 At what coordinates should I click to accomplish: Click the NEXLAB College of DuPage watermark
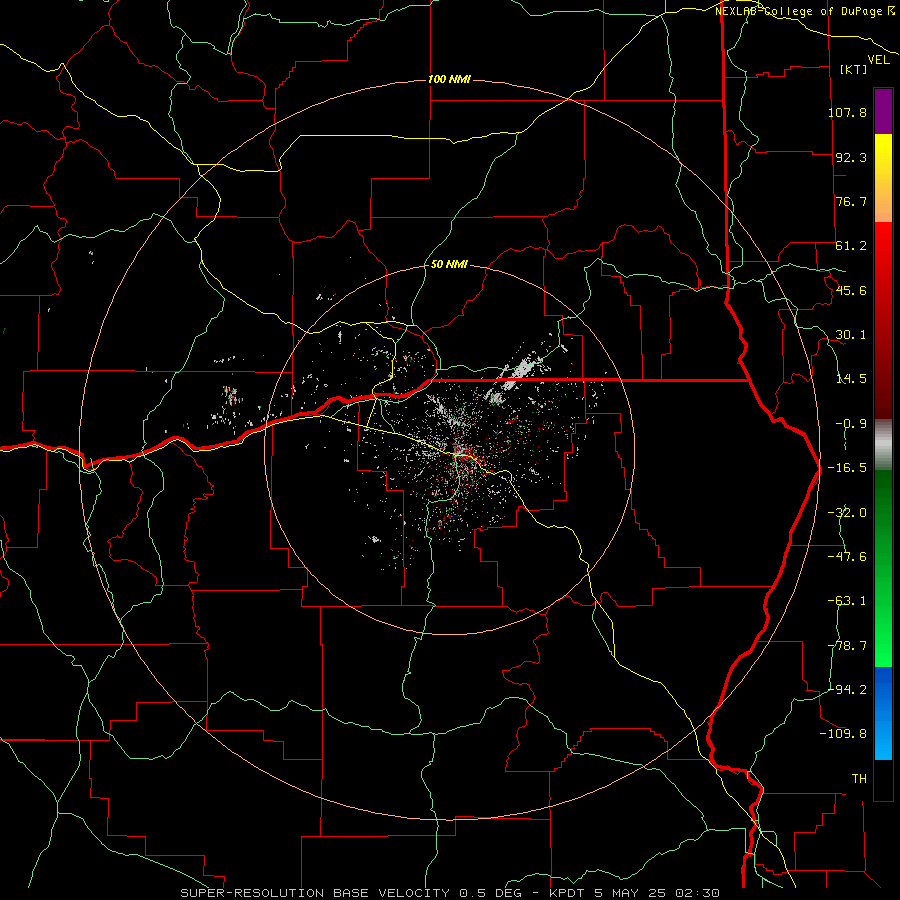pos(804,11)
